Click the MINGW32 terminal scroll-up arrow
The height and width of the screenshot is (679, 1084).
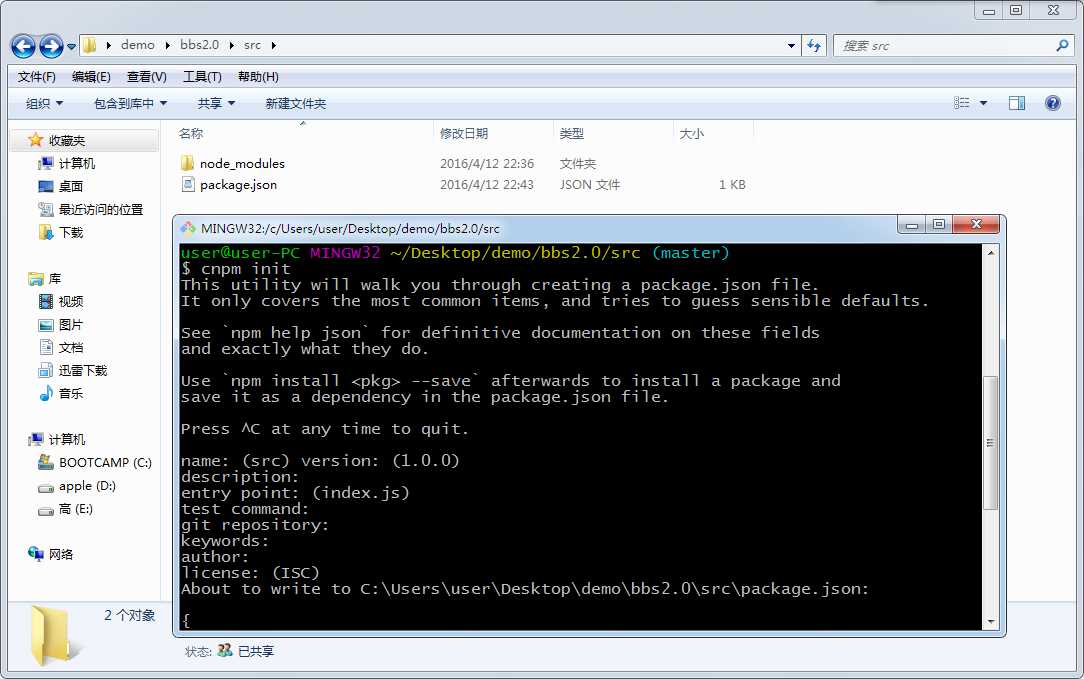pos(991,253)
